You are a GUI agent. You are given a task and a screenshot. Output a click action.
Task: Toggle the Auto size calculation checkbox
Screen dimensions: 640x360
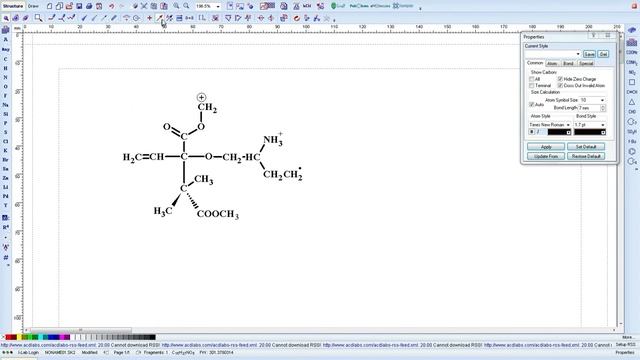click(x=531, y=104)
